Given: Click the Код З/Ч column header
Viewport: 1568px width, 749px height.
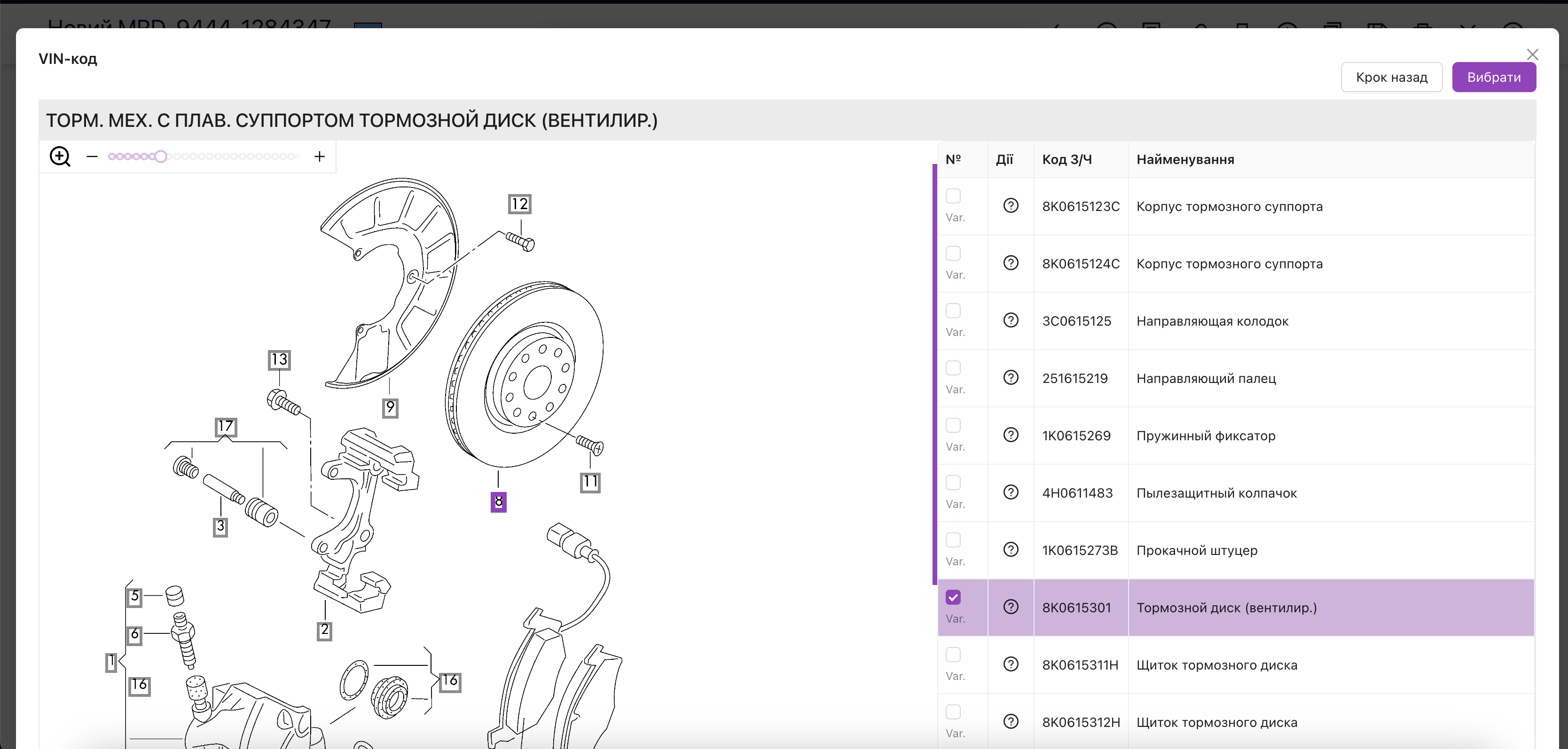Looking at the screenshot, I should [1066, 159].
